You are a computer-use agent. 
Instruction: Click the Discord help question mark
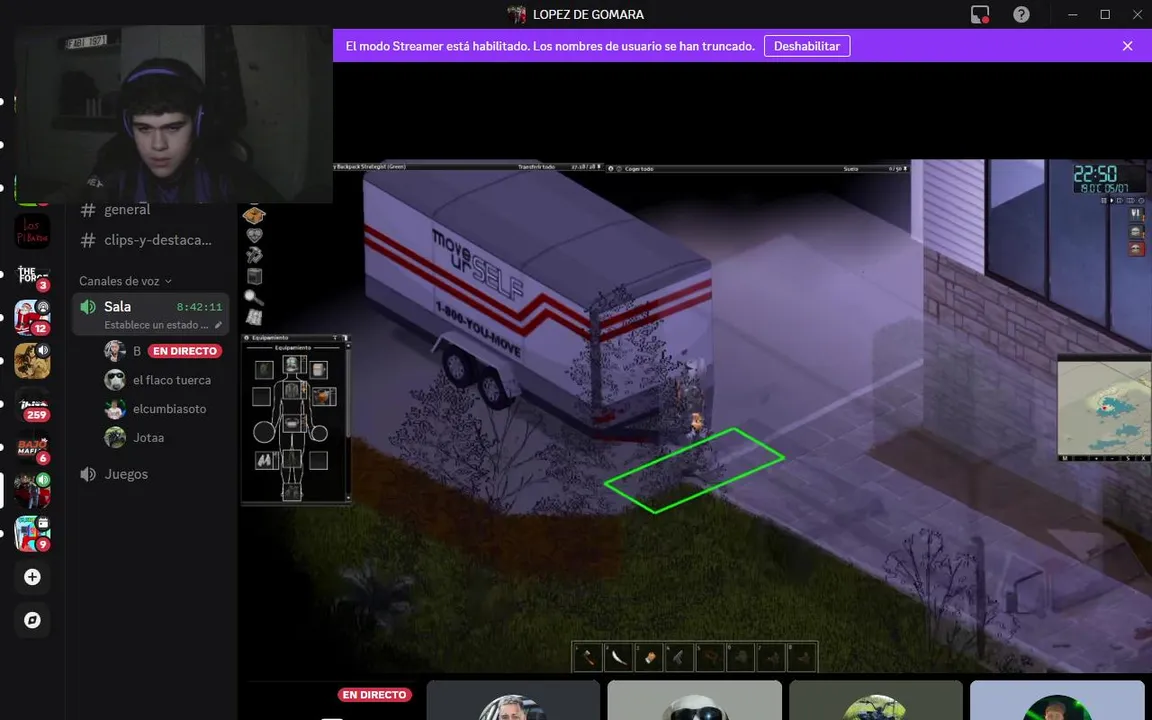1021,15
